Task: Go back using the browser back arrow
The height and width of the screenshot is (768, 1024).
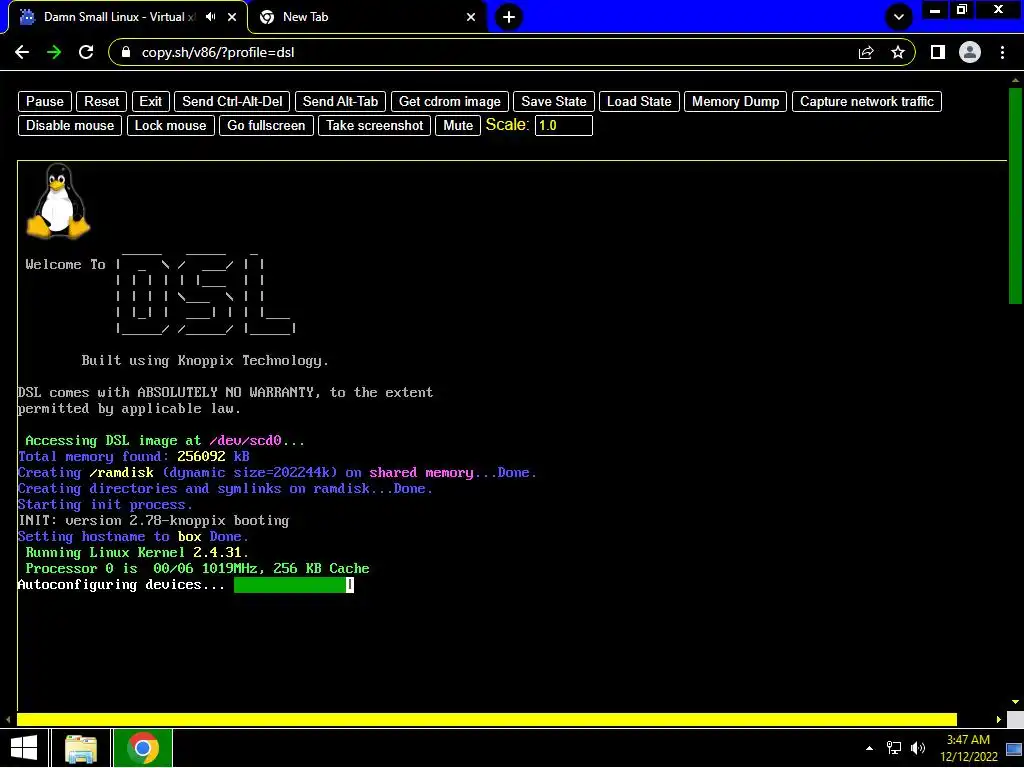Action: tap(22, 52)
